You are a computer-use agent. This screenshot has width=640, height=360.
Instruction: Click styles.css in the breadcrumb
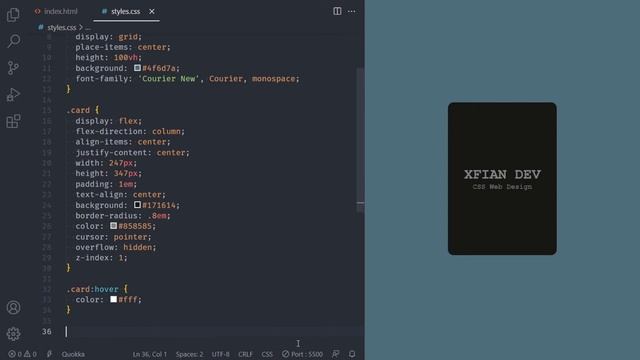coord(61,27)
